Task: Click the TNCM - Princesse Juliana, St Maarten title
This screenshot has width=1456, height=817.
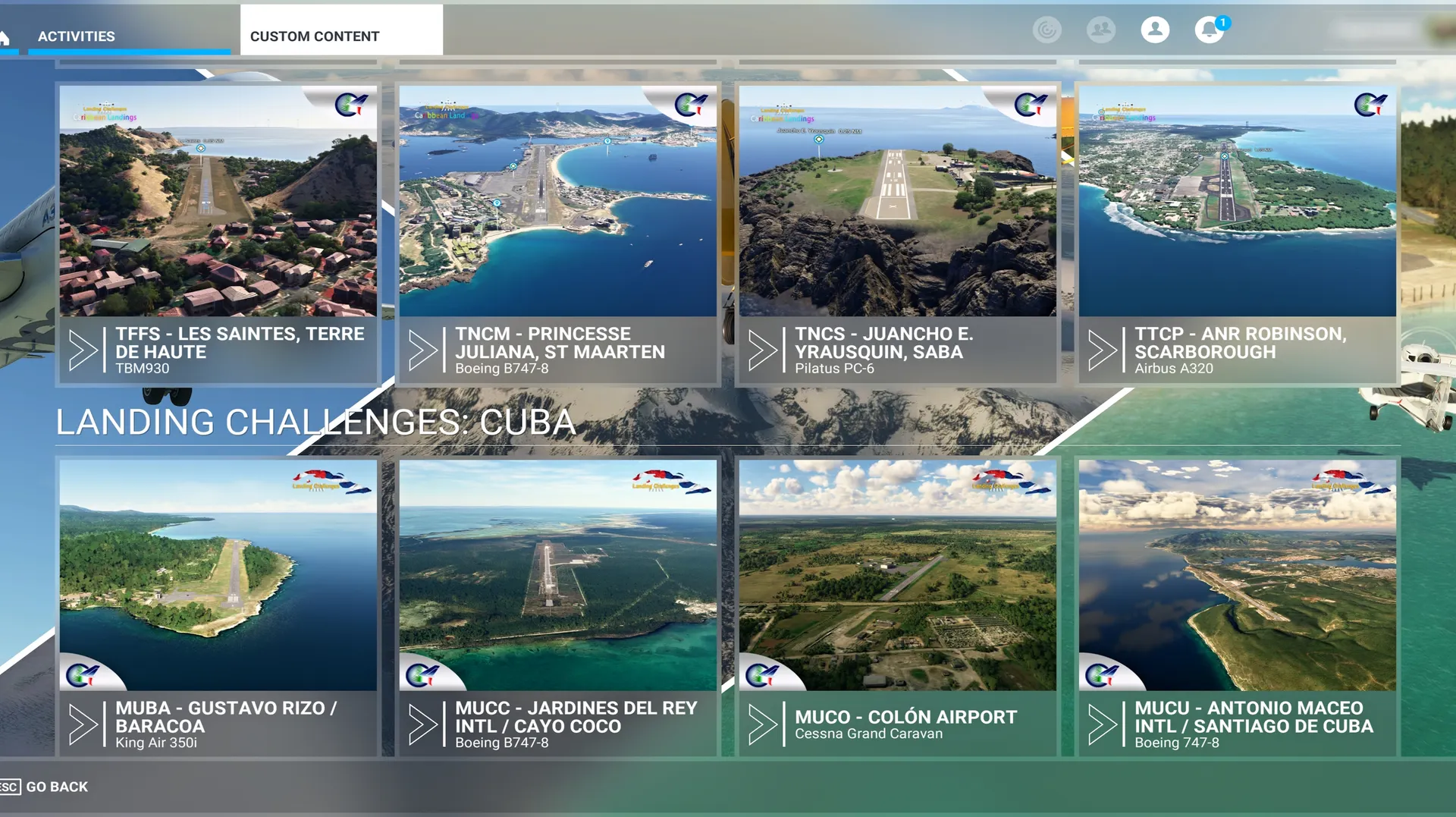Action: pos(560,343)
